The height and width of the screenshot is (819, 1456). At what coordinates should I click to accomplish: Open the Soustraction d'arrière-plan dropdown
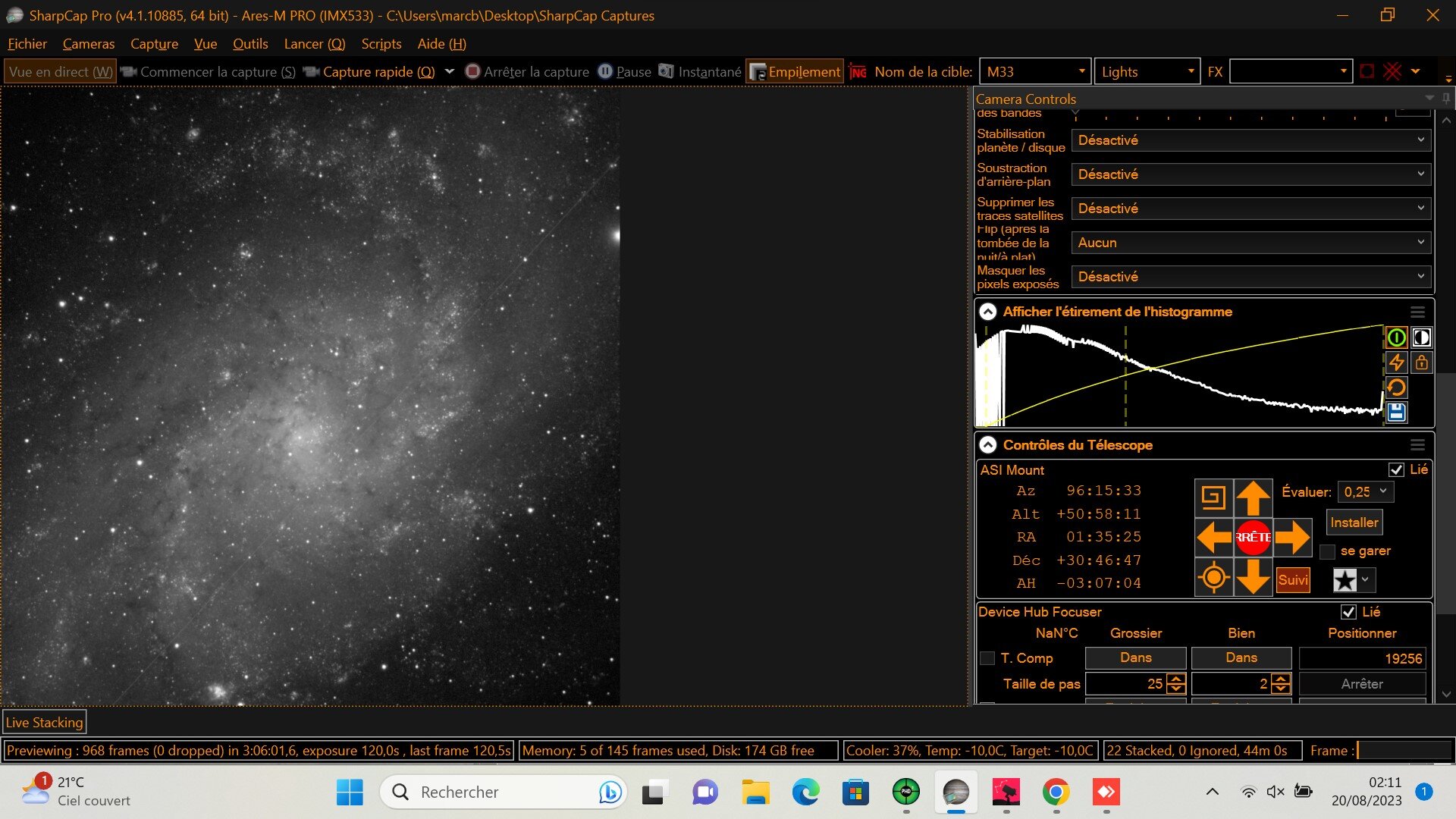(x=1250, y=174)
